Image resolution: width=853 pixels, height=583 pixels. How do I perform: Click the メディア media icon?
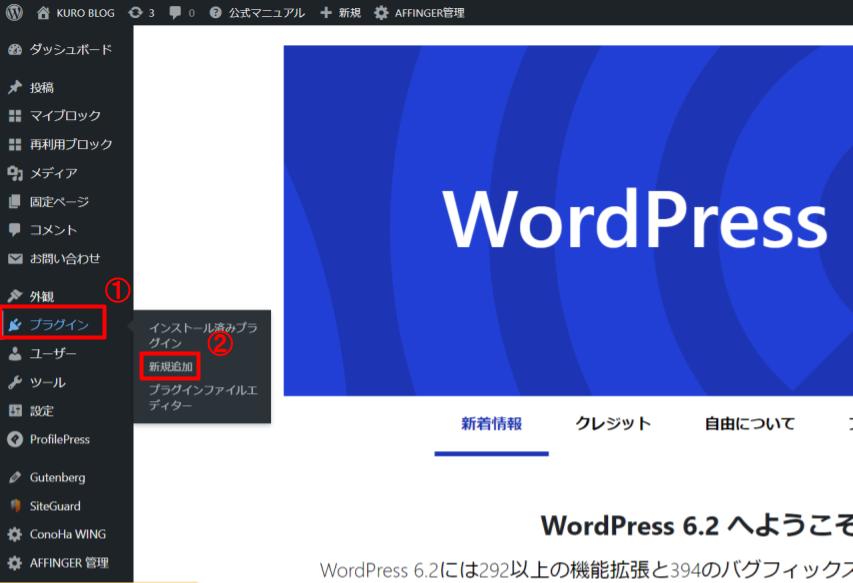point(15,173)
